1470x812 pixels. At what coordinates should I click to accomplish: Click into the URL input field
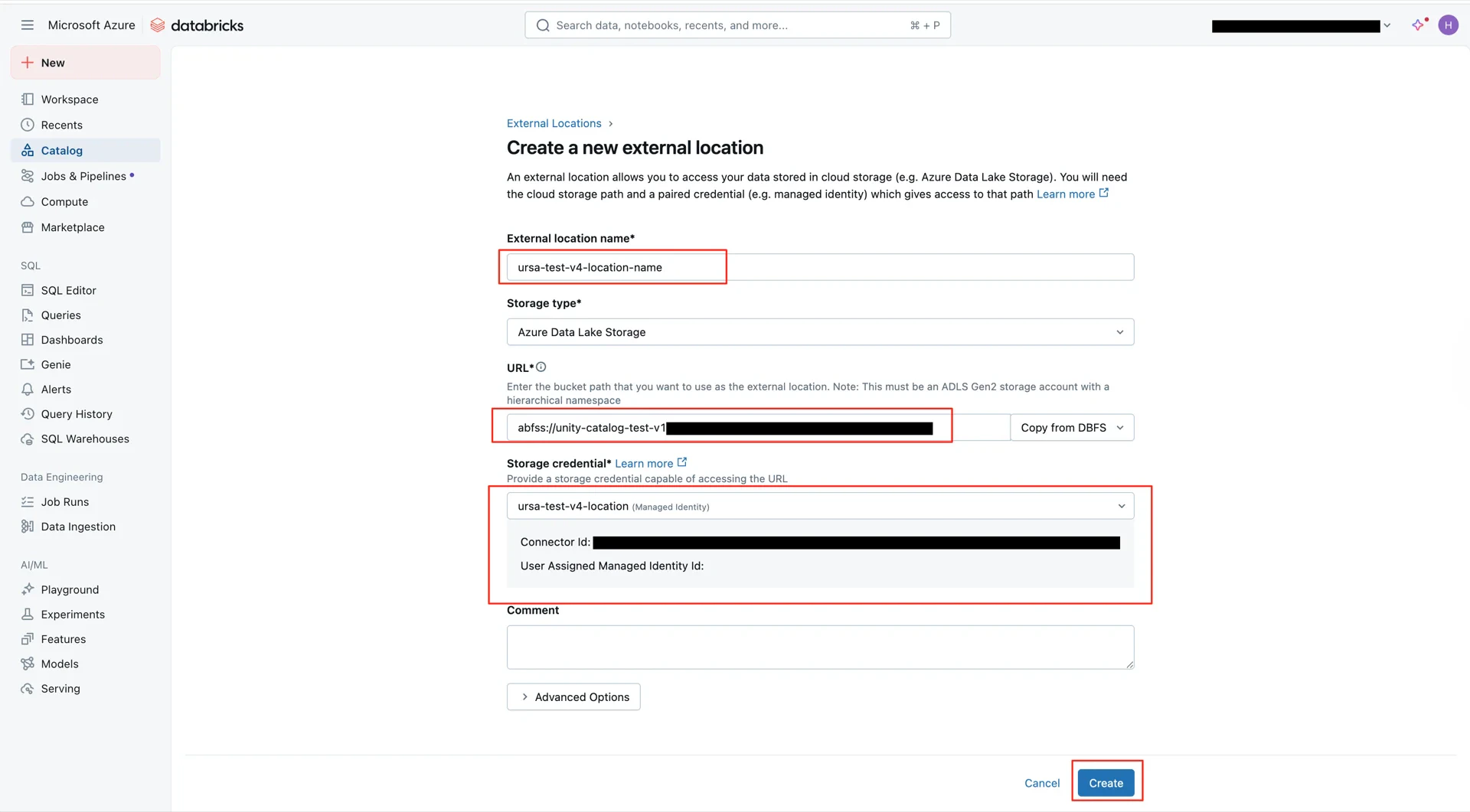(x=758, y=428)
